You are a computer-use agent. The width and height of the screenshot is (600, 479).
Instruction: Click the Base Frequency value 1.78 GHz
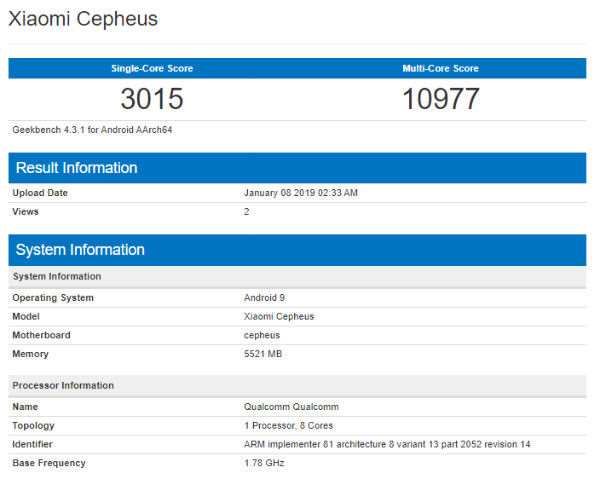coord(264,463)
